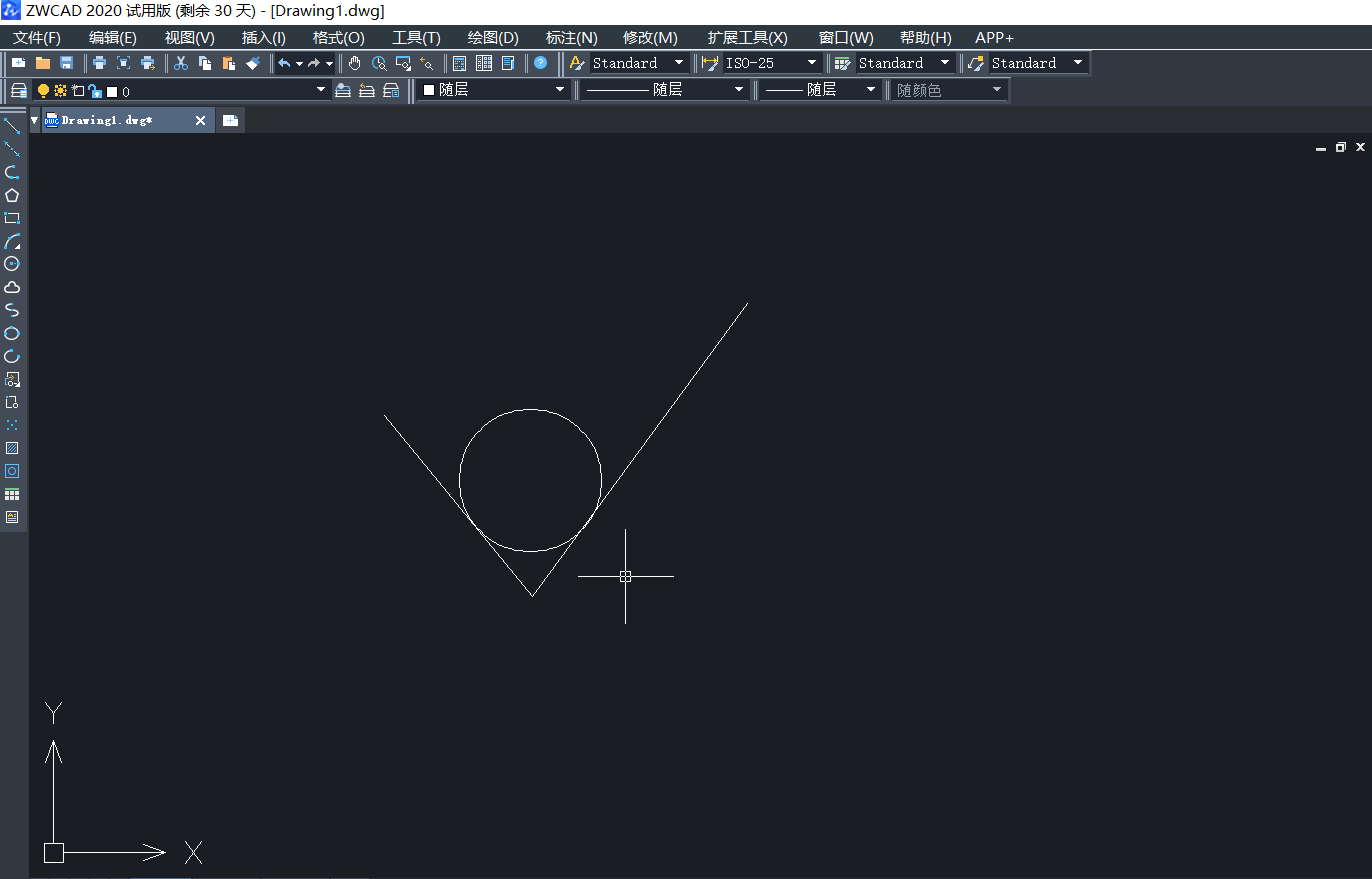Viewport: 1372px width, 879px height.
Task: Insert a table with the Table tool
Action: pos(12,494)
